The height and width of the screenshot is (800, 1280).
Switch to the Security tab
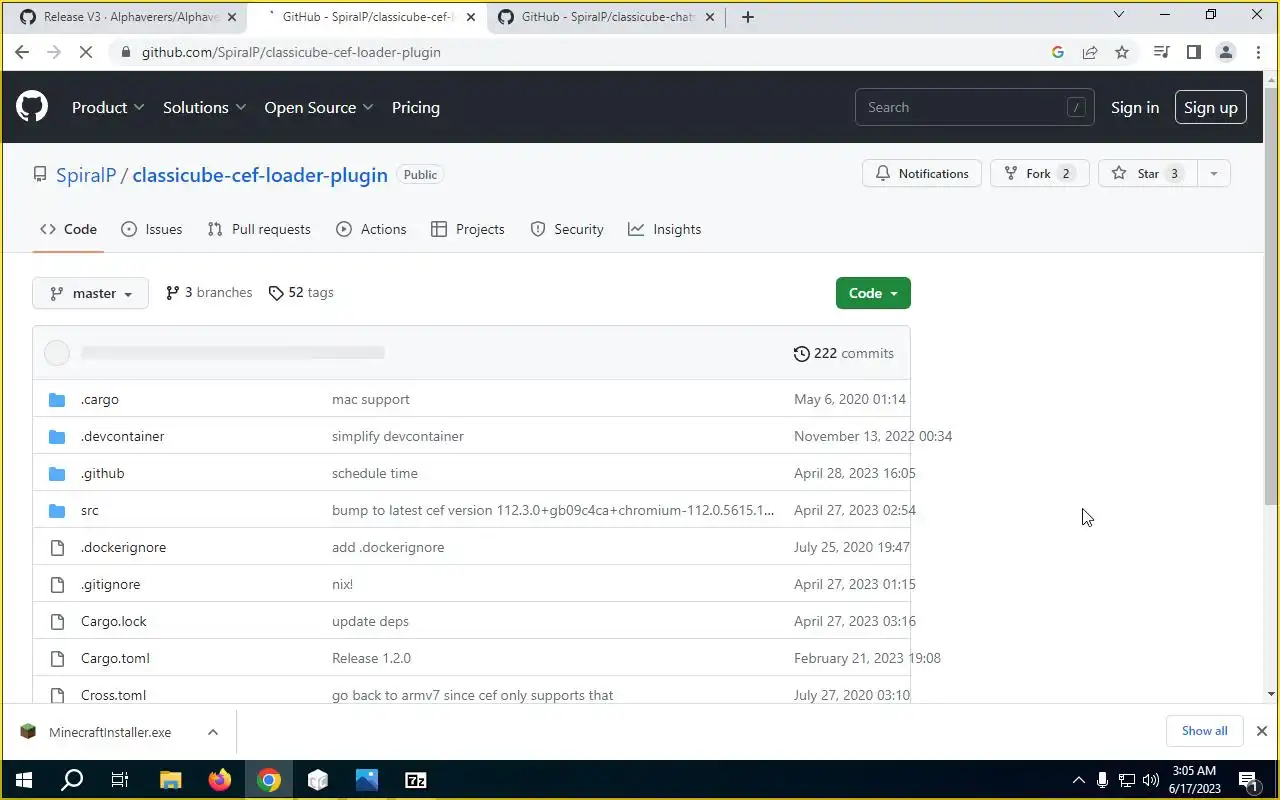tap(567, 229)
